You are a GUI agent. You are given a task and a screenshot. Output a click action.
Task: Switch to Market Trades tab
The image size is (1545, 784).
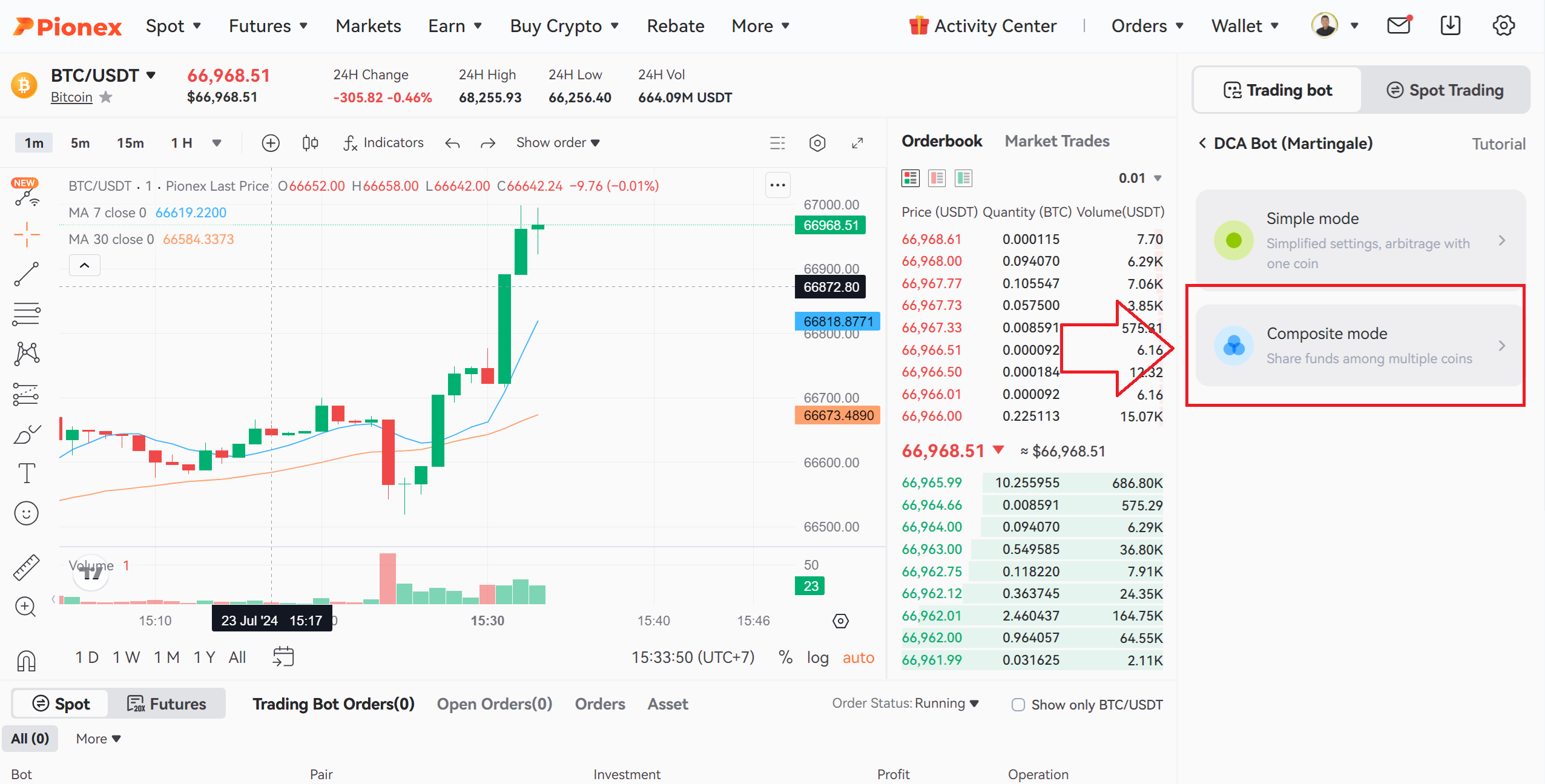click(x=1057, y=141)
